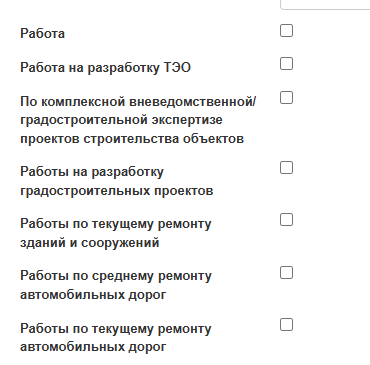370x365 pixels.
Task: Click the градостроительных проектов text line
Action: click(x=117, y=191)
